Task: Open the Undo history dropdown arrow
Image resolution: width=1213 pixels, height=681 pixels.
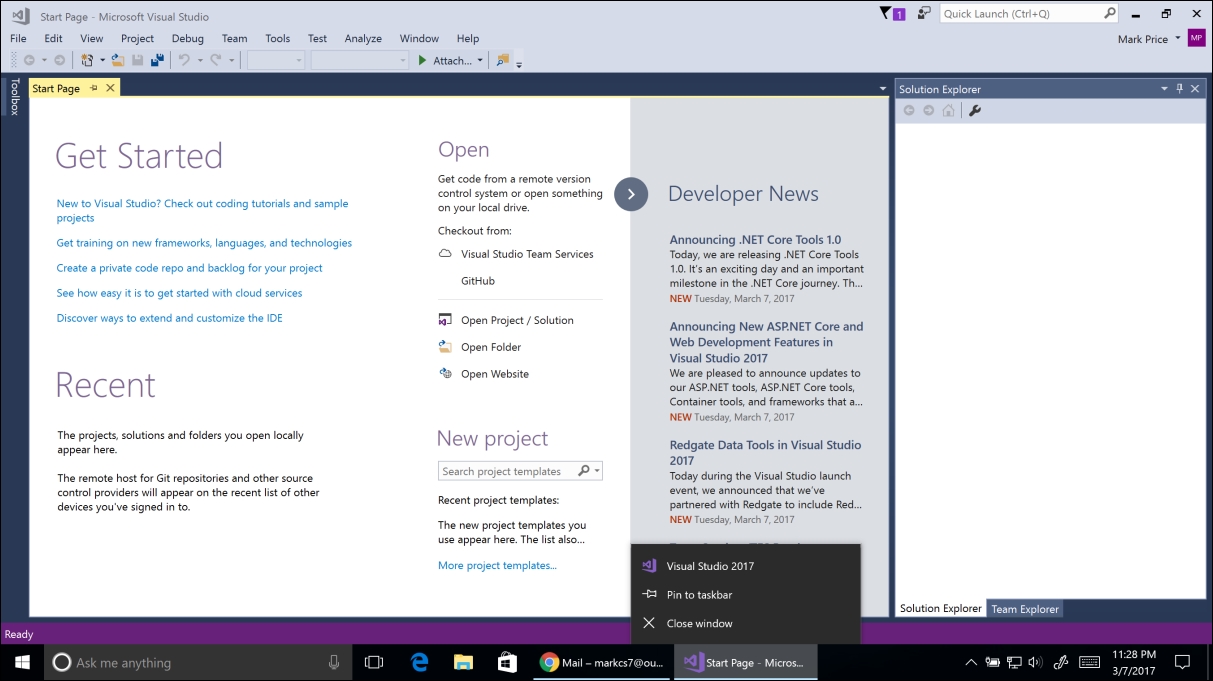Action: click(200, 61)
